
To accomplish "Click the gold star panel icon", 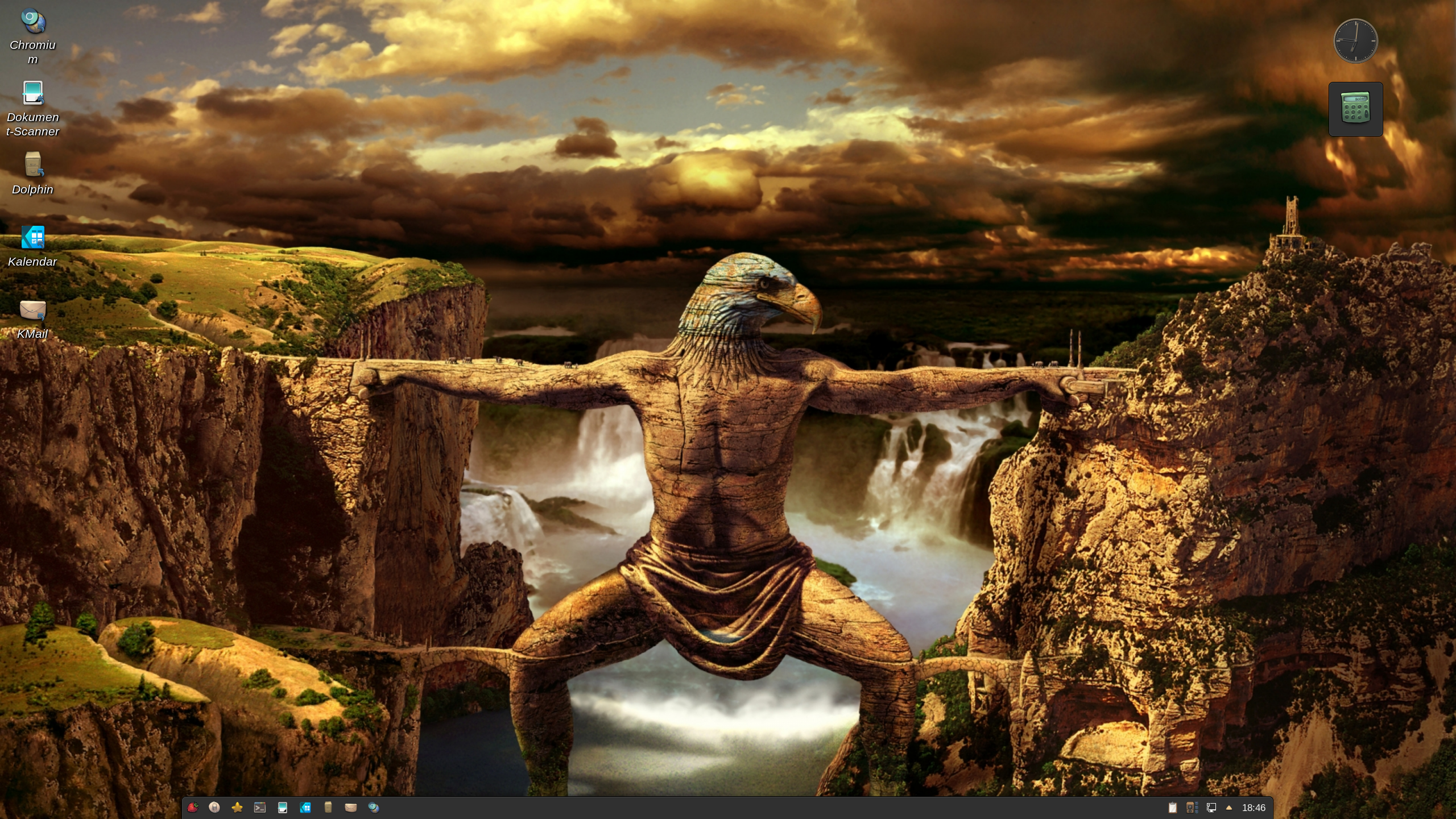I will pos(237,808).
